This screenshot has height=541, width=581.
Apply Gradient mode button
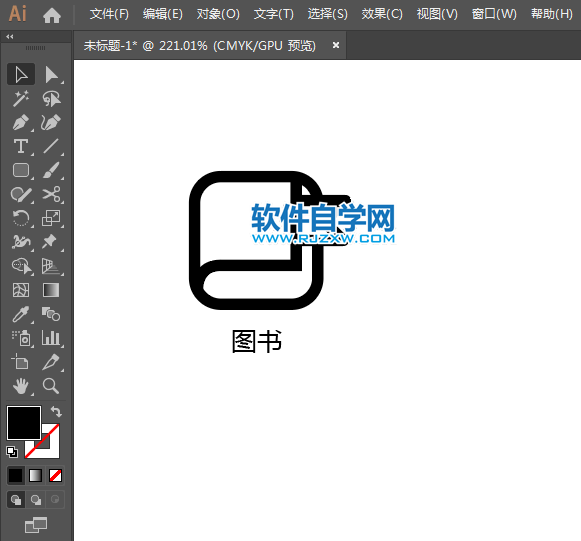coord(36,475)
